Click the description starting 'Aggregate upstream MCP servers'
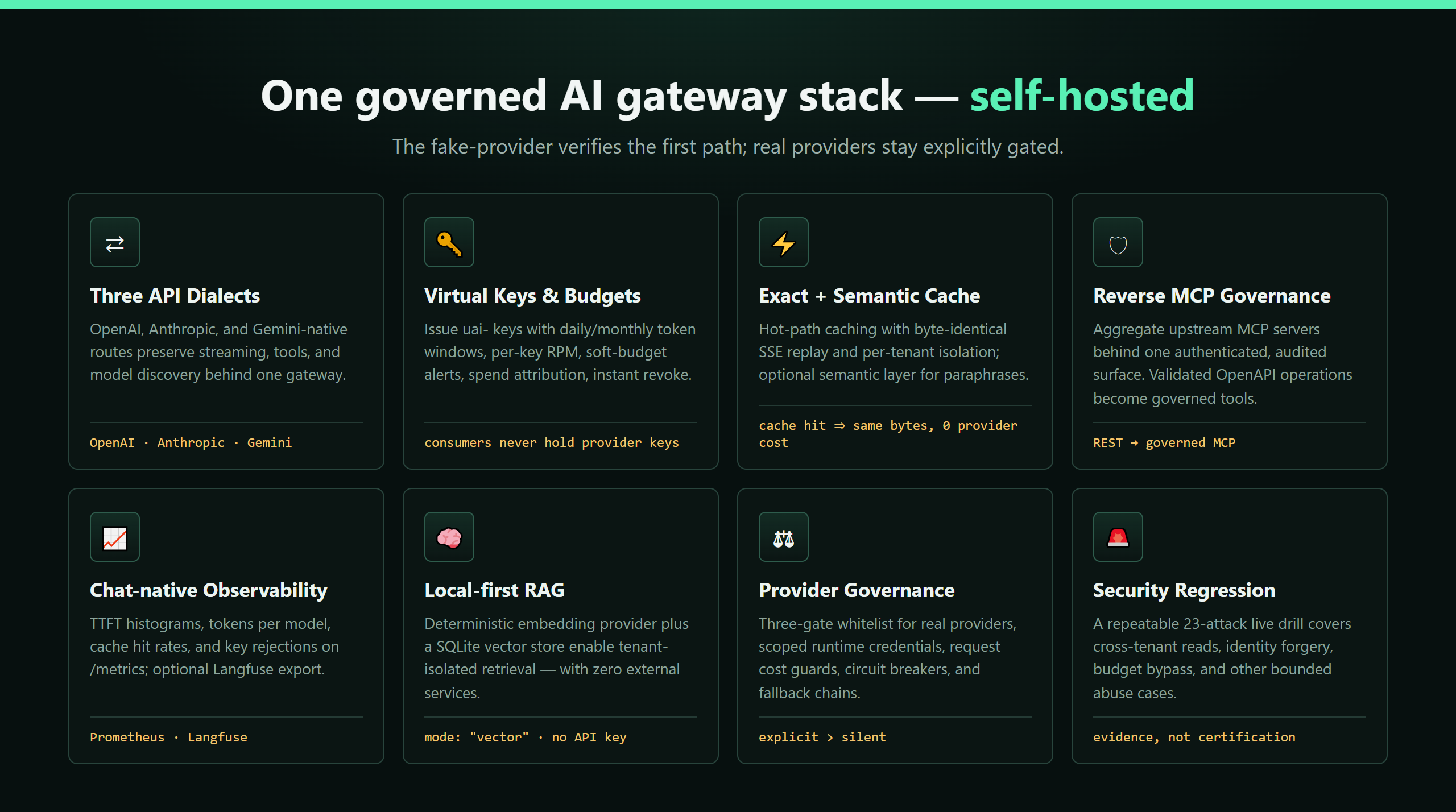Image resolution: width=1456 pixels, height=812 pixels. tap(1223, 364)
